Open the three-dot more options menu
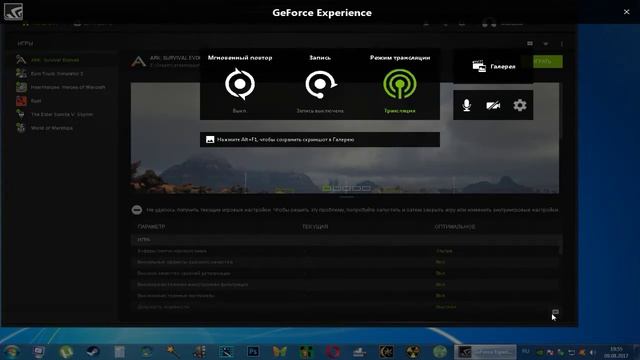 562,44
